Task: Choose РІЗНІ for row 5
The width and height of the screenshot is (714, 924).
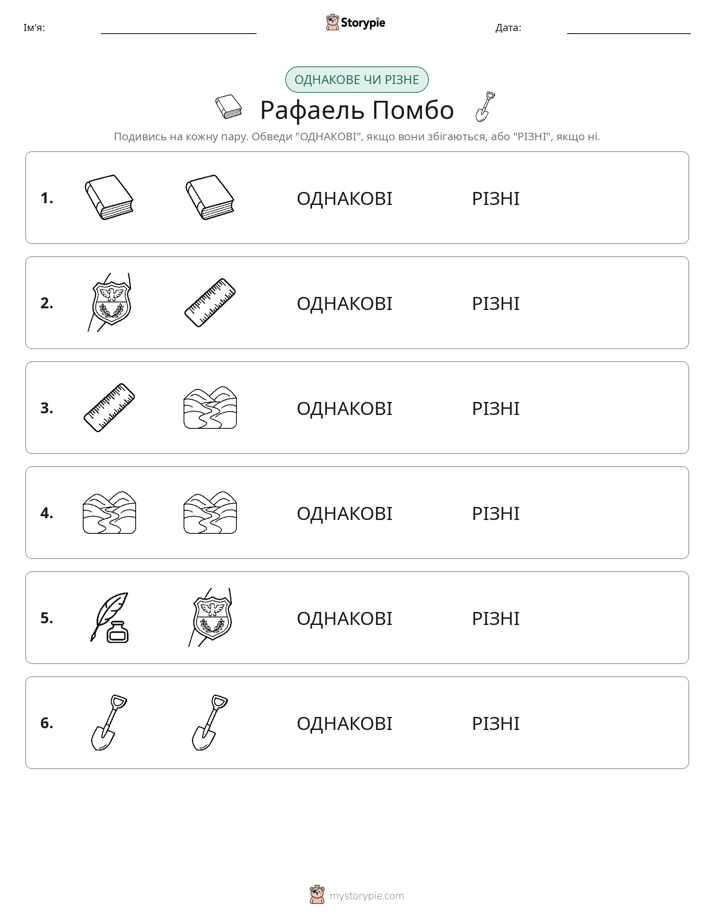Action: [x=495, y=618]
